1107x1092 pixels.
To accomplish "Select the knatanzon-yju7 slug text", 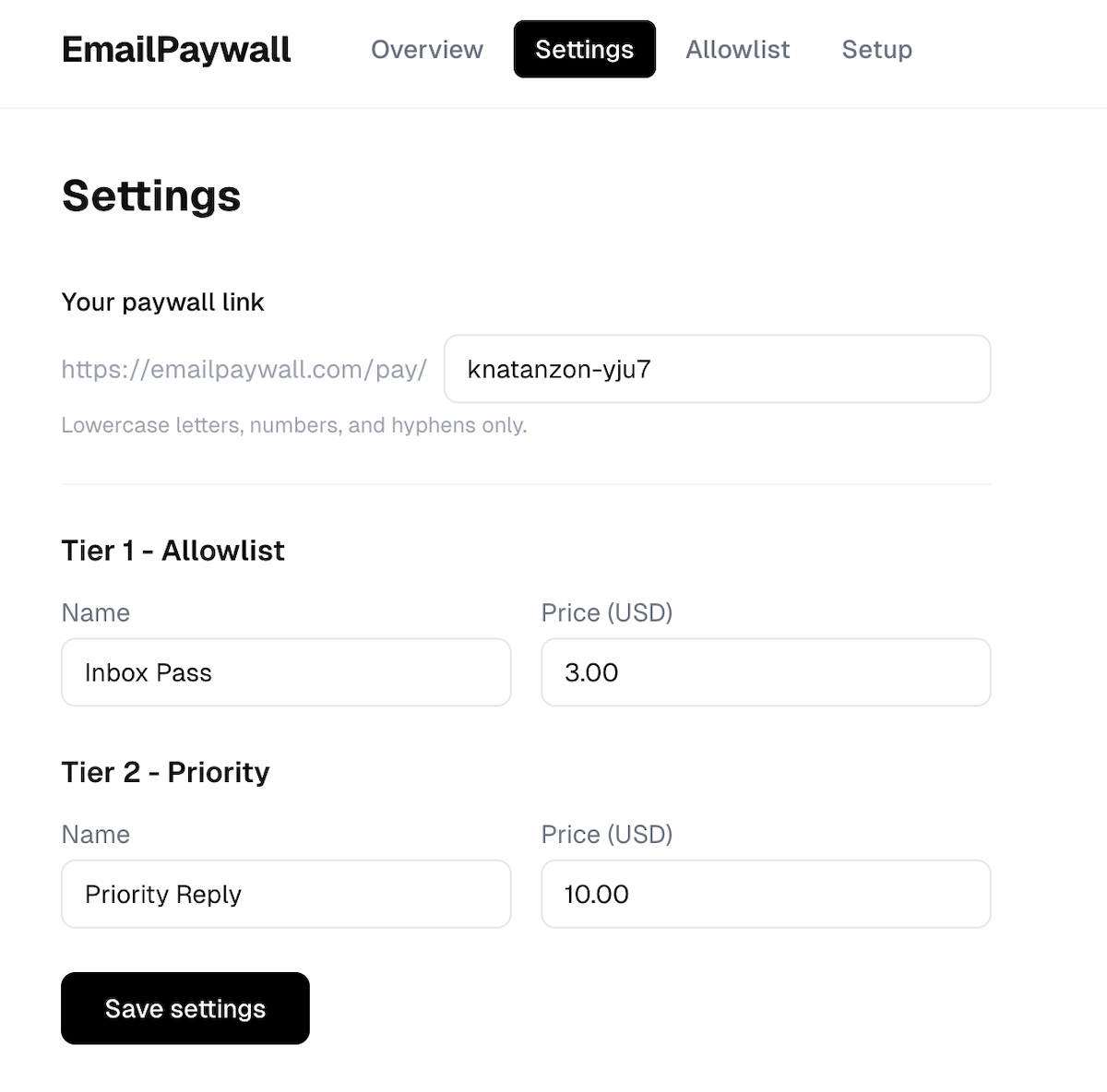I will (x=559, y=369).
